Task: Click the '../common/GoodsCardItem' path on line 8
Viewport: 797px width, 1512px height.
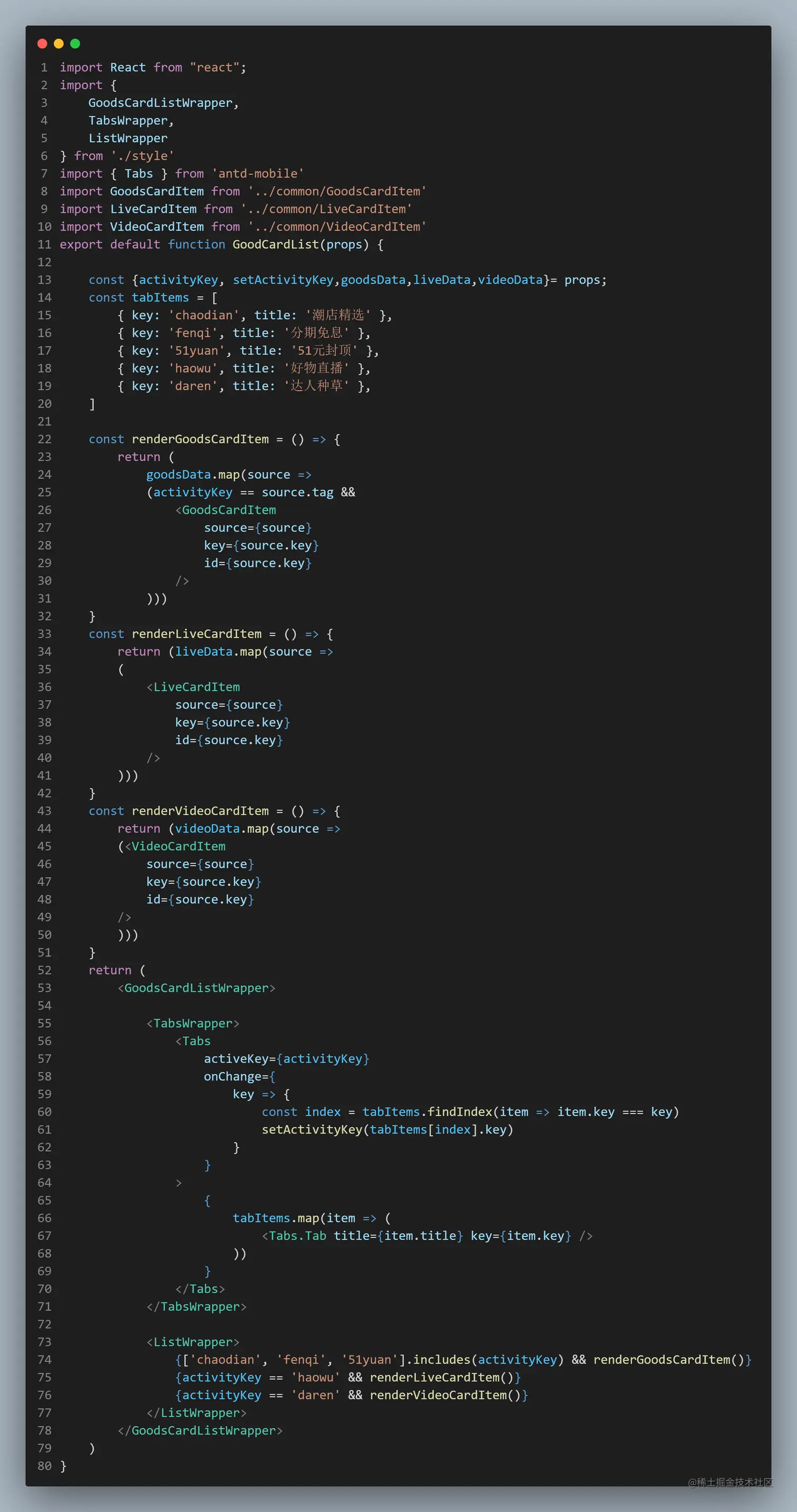Action: point(336,191)
